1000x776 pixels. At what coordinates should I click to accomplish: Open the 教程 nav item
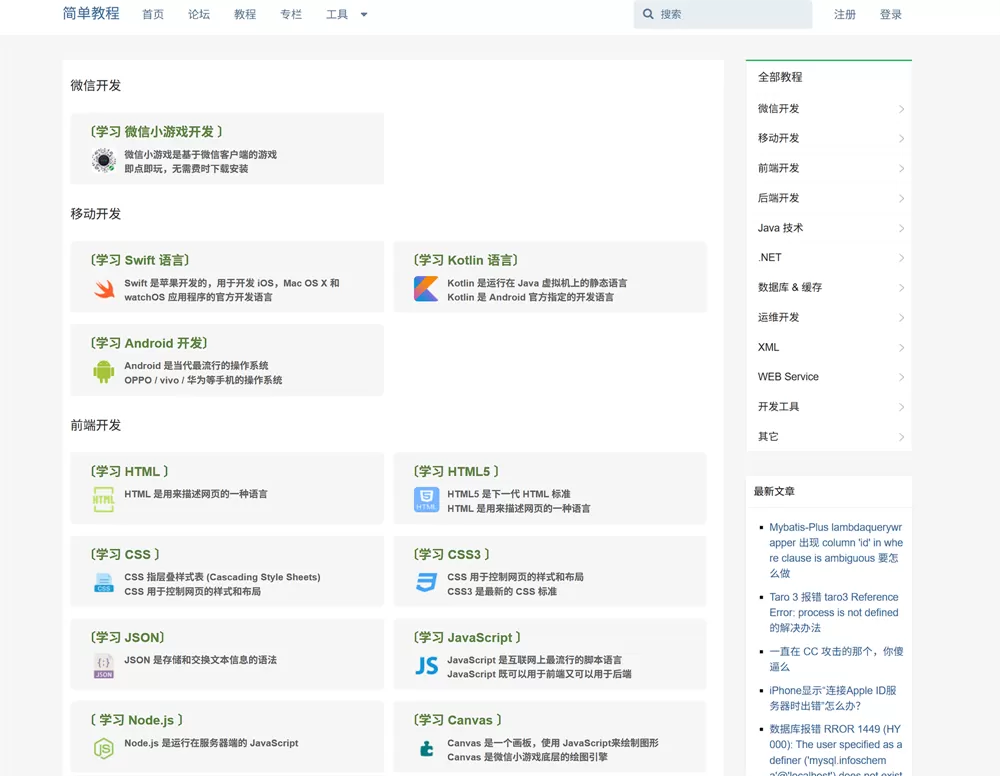(245, 15)
